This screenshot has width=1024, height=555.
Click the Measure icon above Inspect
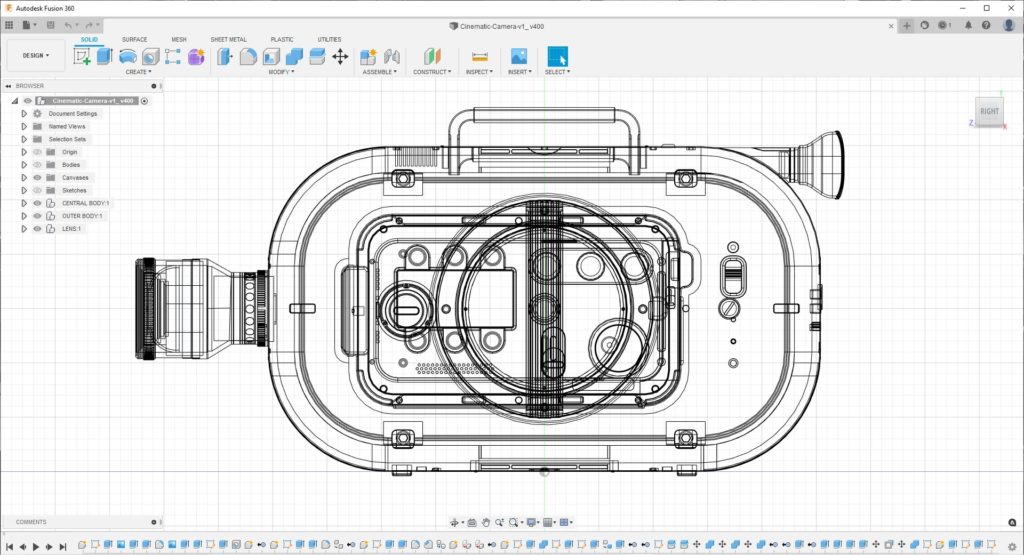pyautogui.click(x=479, y=56)
